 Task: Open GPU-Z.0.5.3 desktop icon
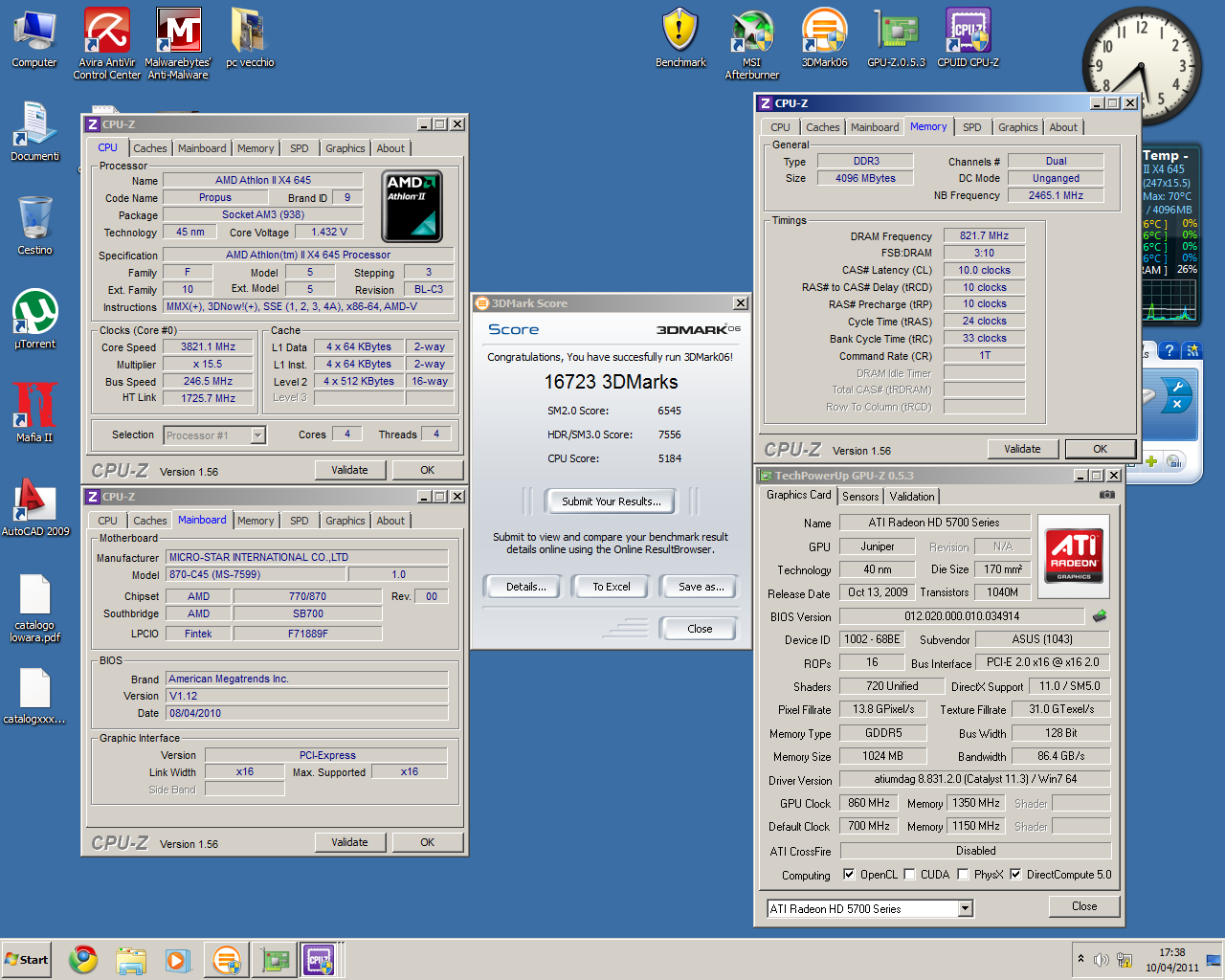pyautogui.click(x=897, y=38)
